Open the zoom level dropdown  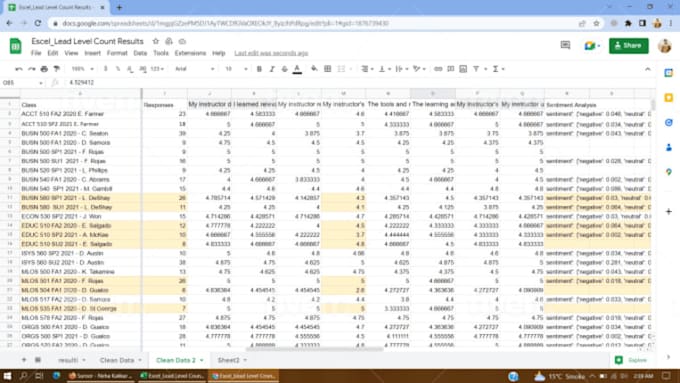click(82, 69)
